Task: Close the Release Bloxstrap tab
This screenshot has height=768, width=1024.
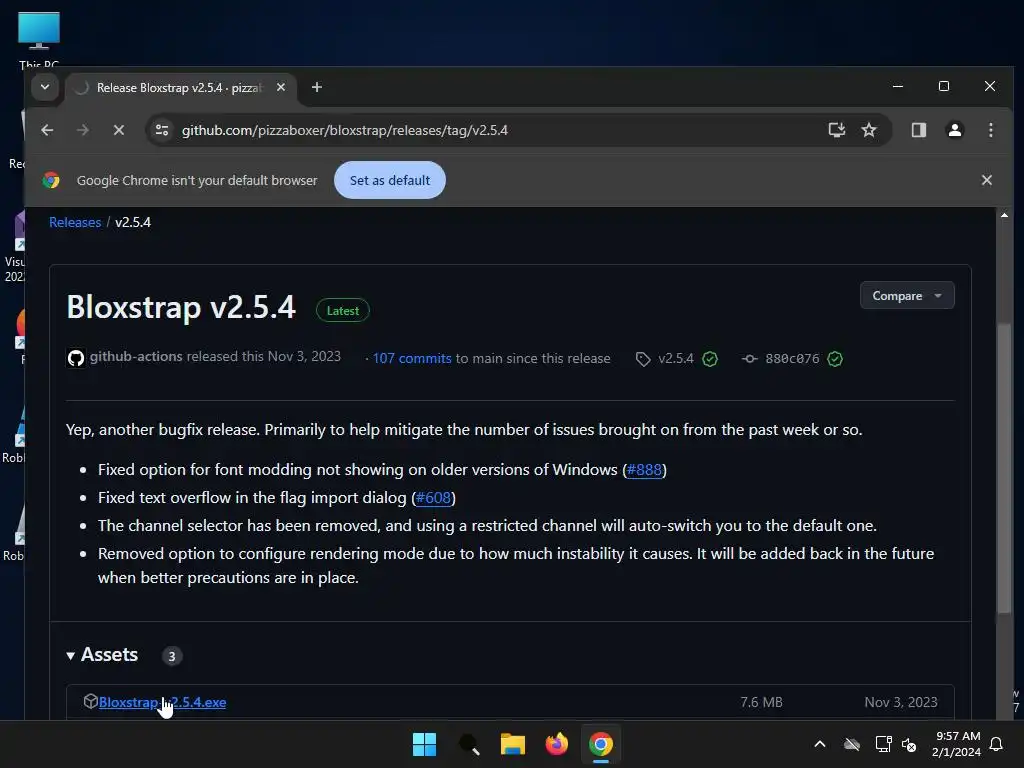Action: (x=281, y=87)
